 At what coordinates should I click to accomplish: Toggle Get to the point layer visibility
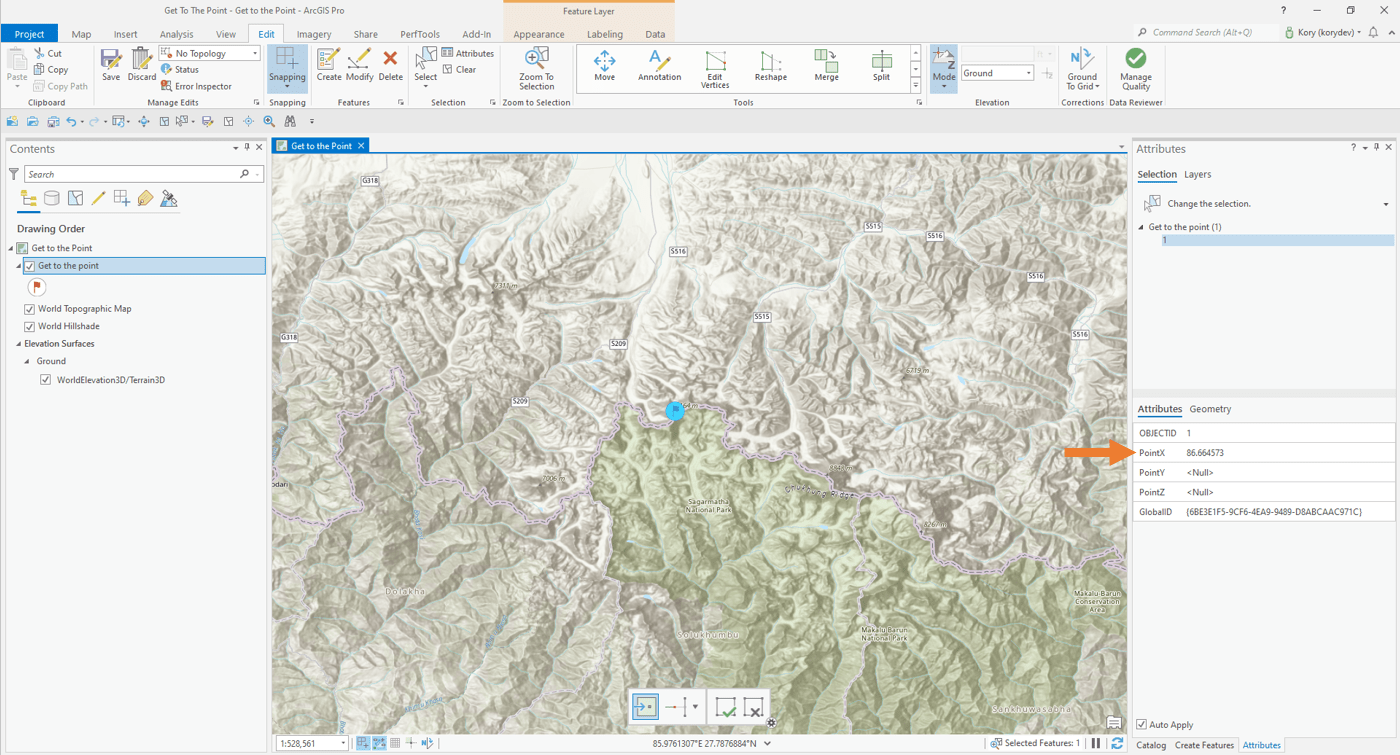pos(30,266)
